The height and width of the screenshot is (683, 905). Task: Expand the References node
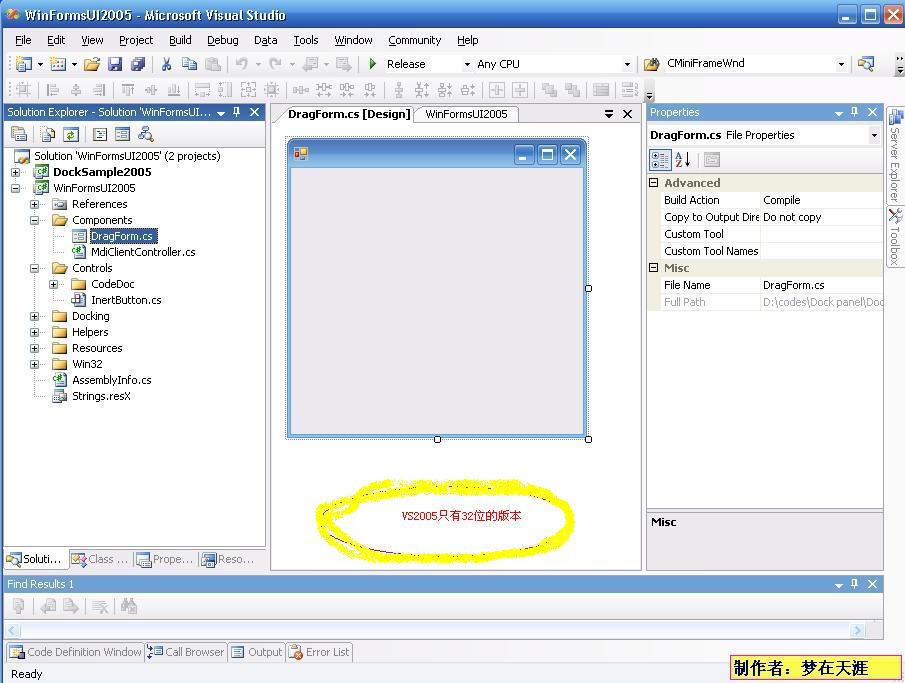tap(35, 204)
